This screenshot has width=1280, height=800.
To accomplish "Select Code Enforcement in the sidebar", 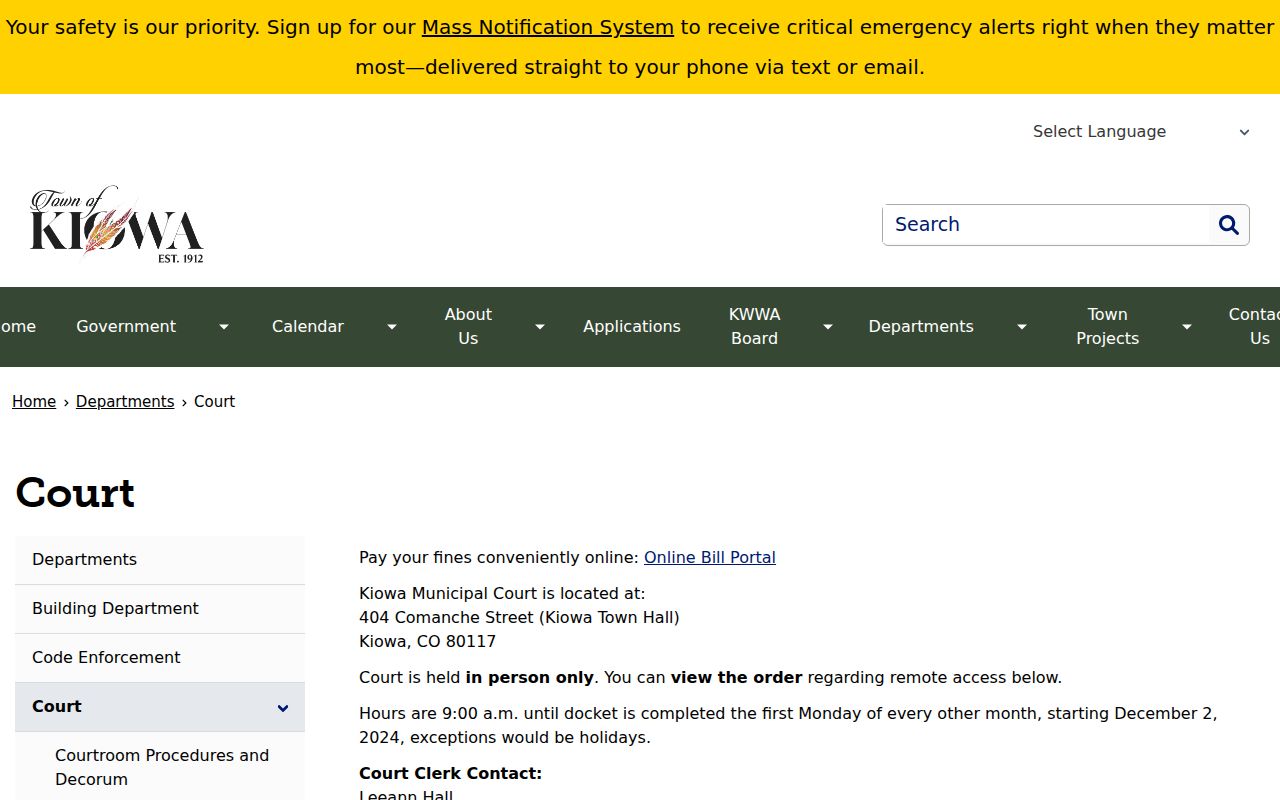I will (x=160, y=658).
